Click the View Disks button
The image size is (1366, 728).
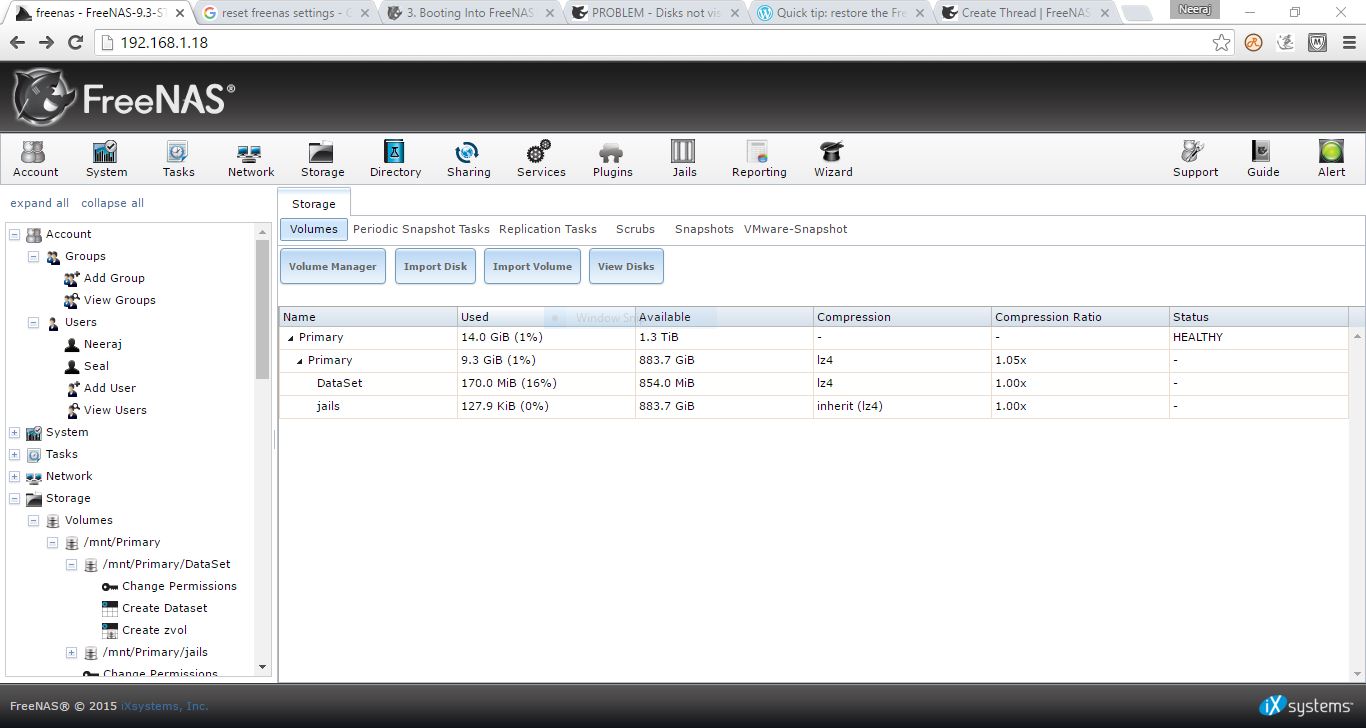click(x=626, y=266)
